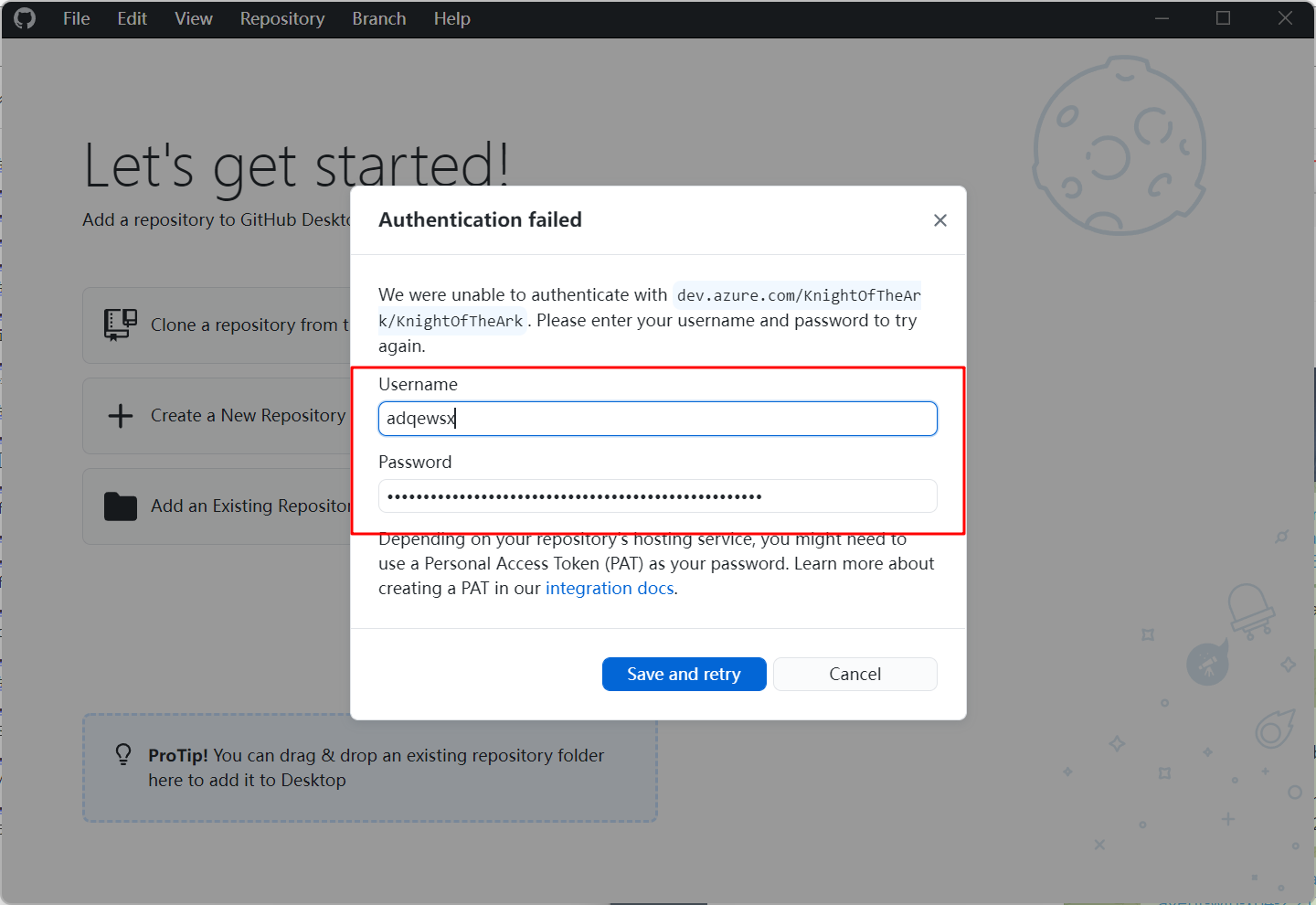Screen dimensions: 1316x905
Task: Open the Branch menu
Action: 379,18
